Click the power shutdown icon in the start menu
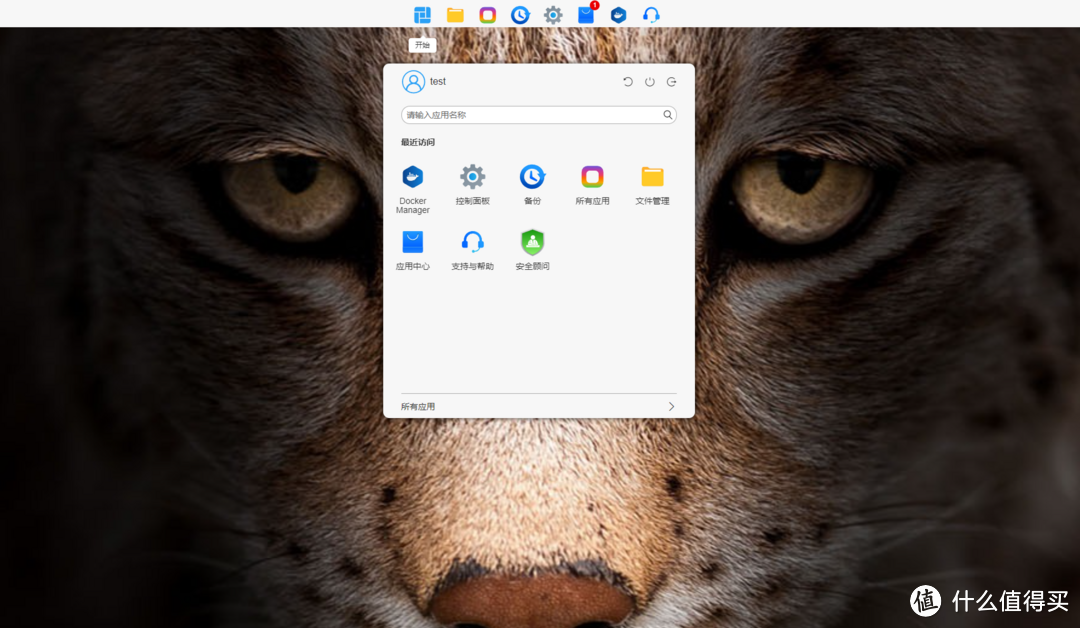This screenshot has height=628, width=1080. tap(650, 82)
